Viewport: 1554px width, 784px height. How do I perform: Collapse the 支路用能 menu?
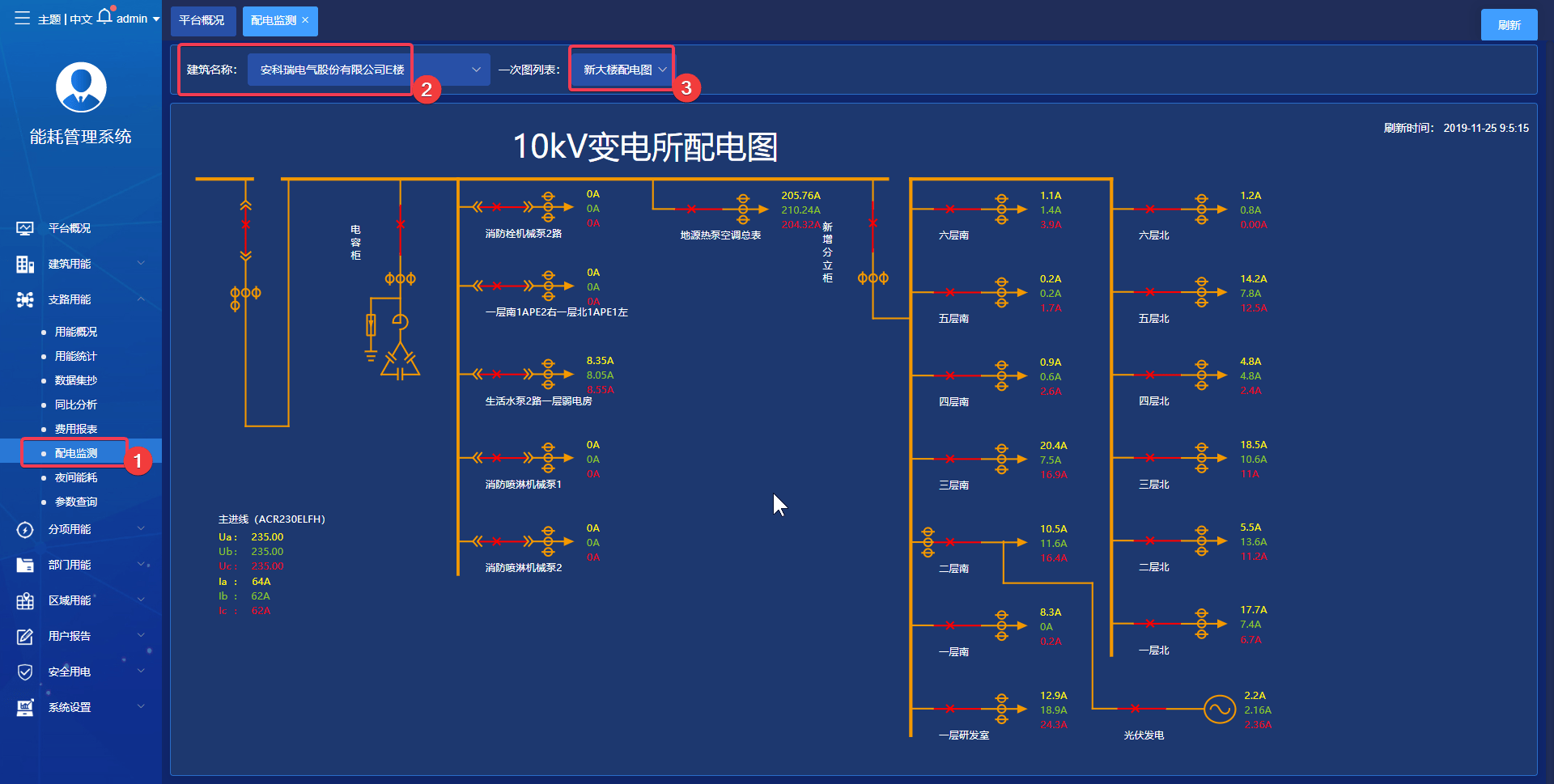[142, 299]
